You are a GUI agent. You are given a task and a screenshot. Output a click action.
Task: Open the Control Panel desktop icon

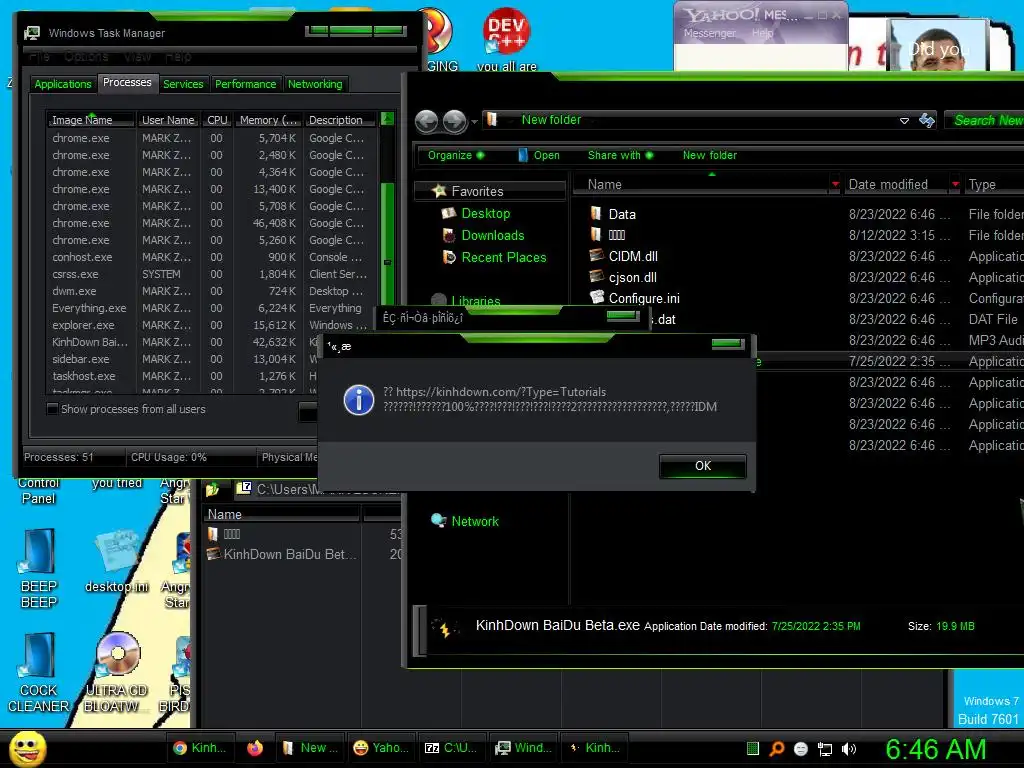[39, 490]
